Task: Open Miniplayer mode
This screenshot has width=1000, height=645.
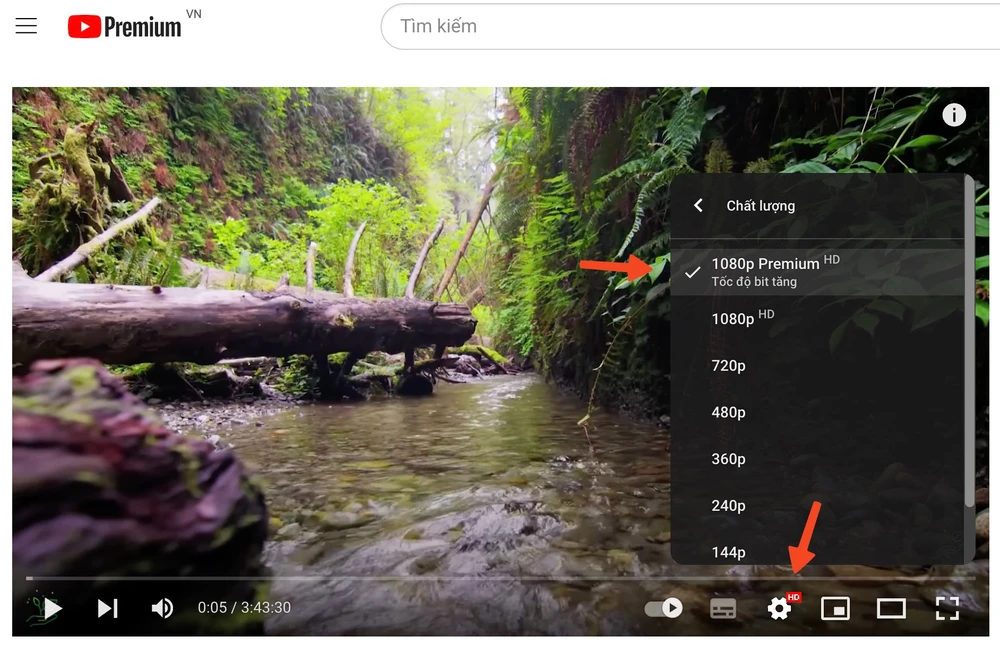Action: (x=835, y=607)
